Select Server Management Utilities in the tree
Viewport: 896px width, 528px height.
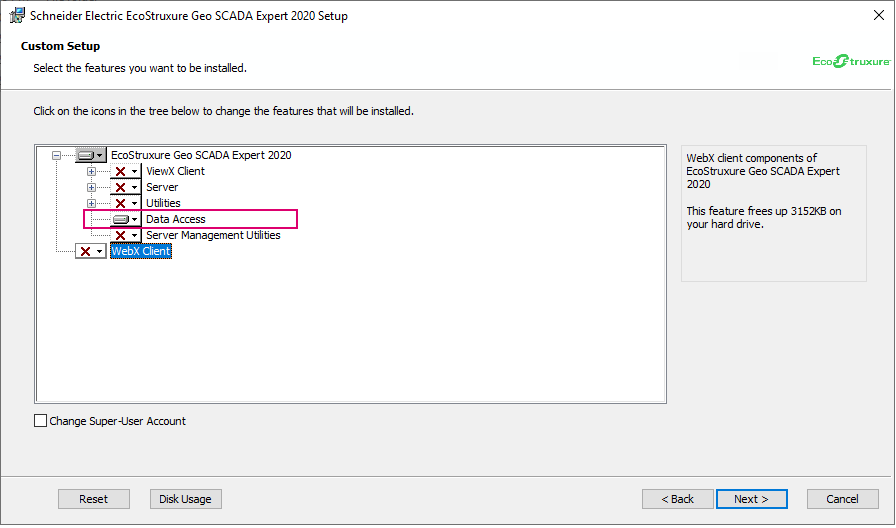213,236
